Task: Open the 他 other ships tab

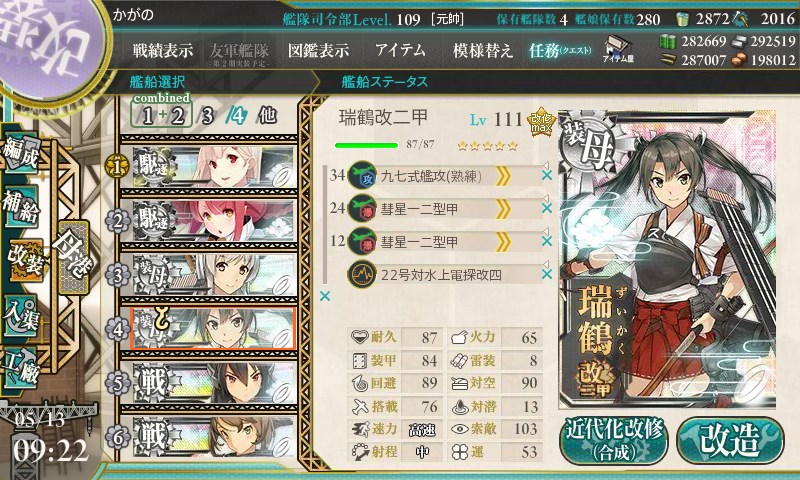Action: pyautogui.click(x=267, y=116)
